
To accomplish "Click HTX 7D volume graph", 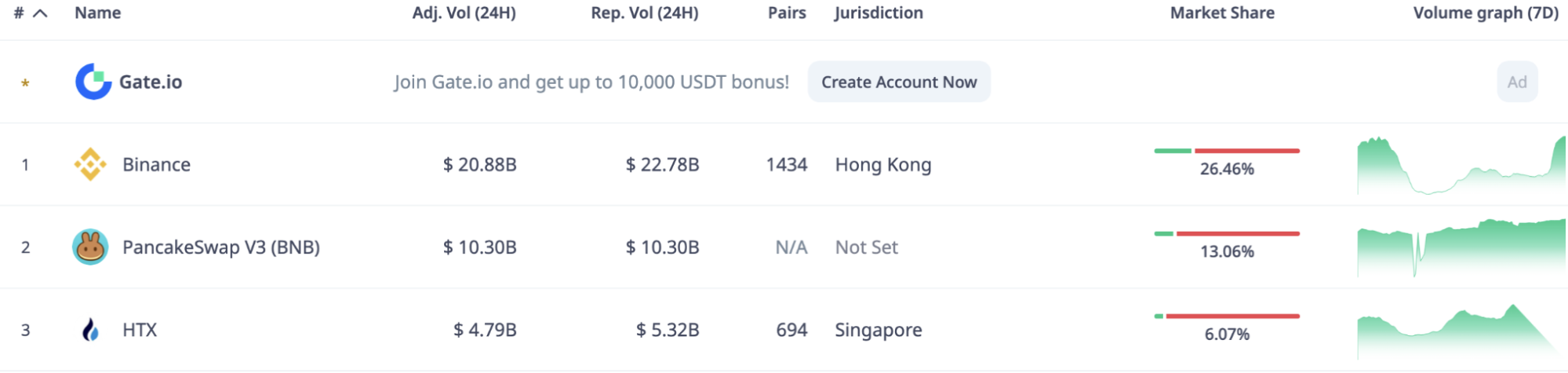I will pos(1462,331).
